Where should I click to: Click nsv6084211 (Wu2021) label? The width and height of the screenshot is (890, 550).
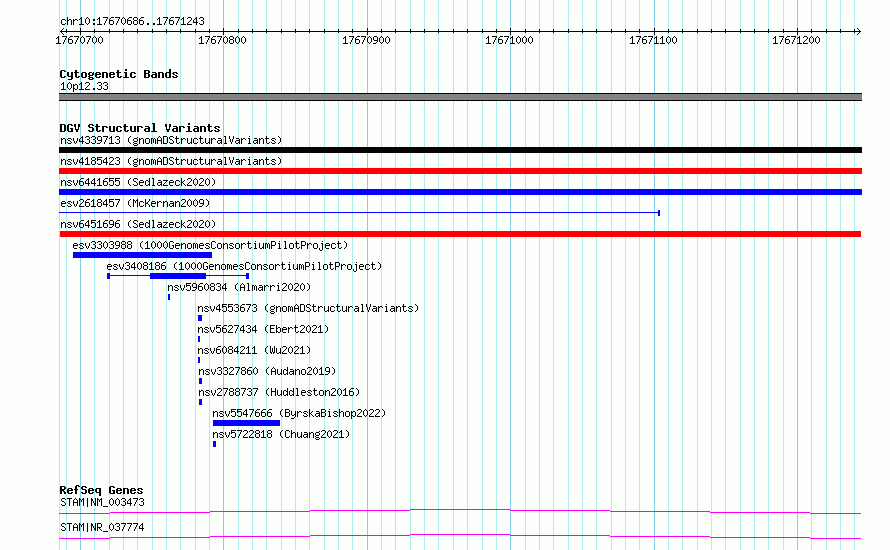point(254,350)
